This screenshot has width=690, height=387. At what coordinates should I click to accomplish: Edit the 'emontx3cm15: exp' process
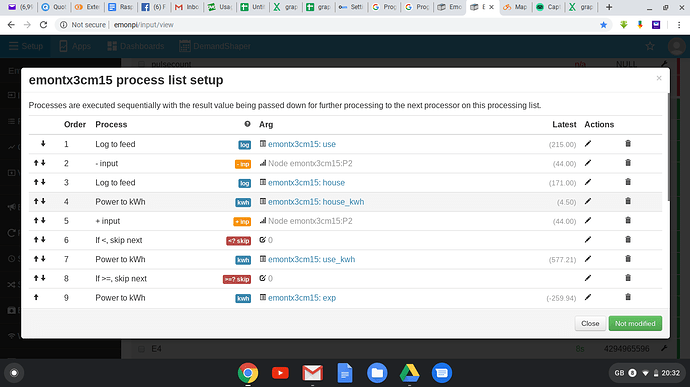pos(588,297)
